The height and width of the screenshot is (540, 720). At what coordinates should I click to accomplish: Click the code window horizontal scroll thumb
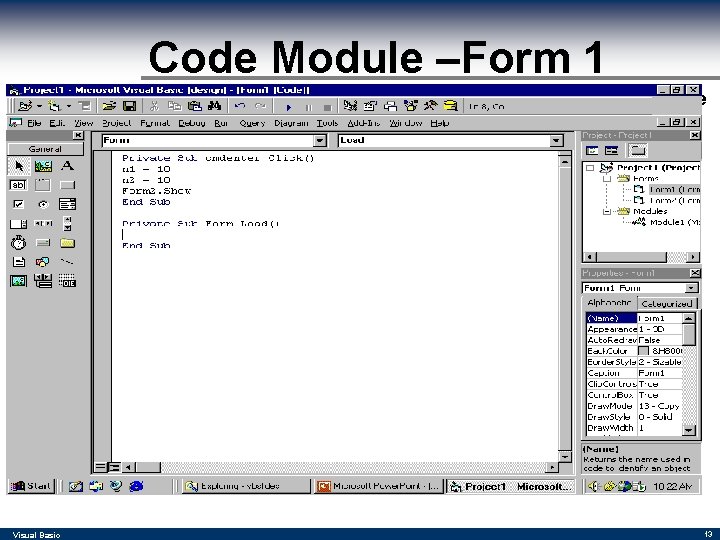click(147, 467)
